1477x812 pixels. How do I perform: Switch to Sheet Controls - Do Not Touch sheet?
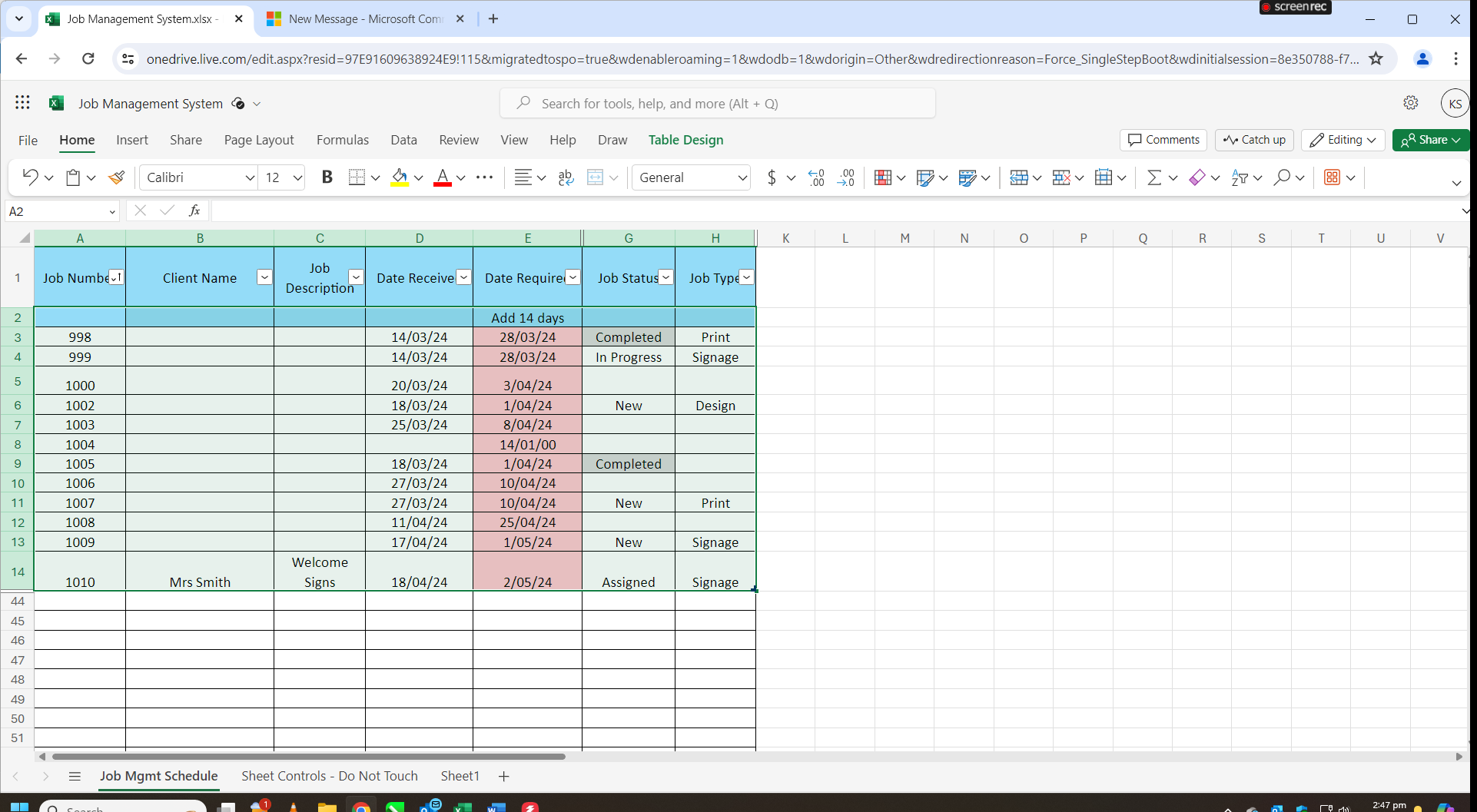pyautogui.click(x=330, y=776)
